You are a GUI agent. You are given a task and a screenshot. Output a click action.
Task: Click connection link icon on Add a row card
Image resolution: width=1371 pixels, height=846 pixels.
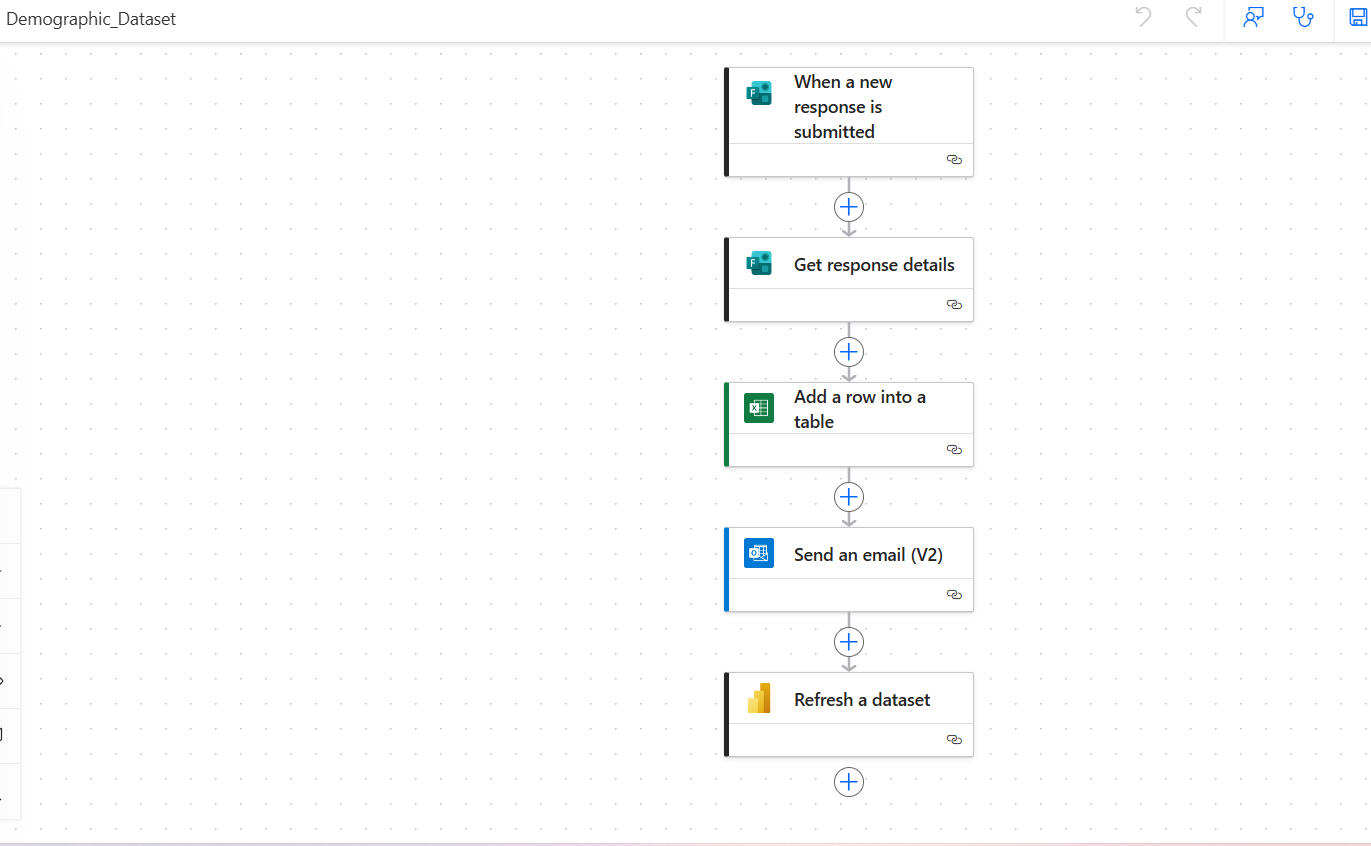pos(954,450)
